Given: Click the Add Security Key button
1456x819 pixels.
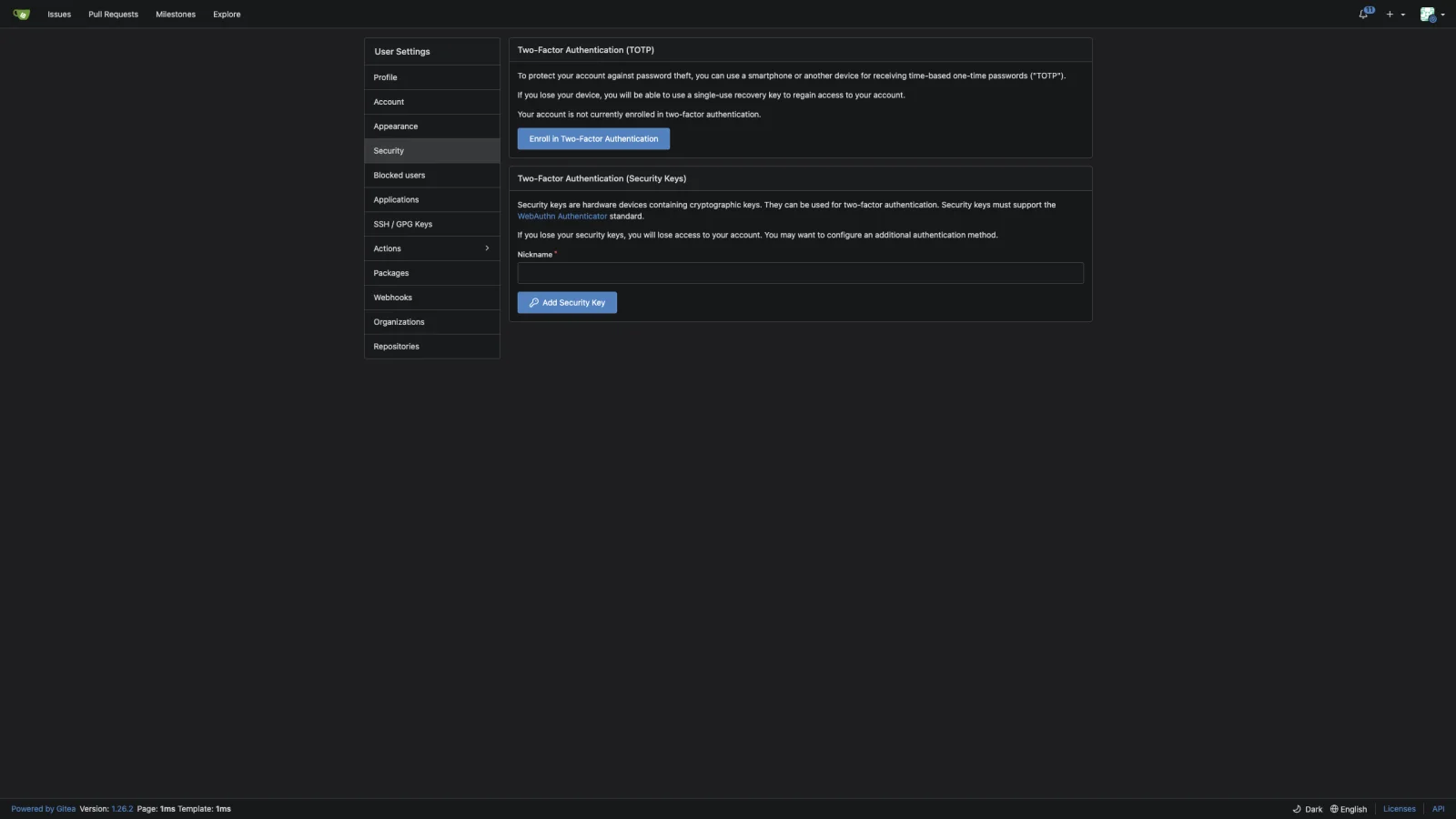Looking at the screenshot, I should coord(567,303).
